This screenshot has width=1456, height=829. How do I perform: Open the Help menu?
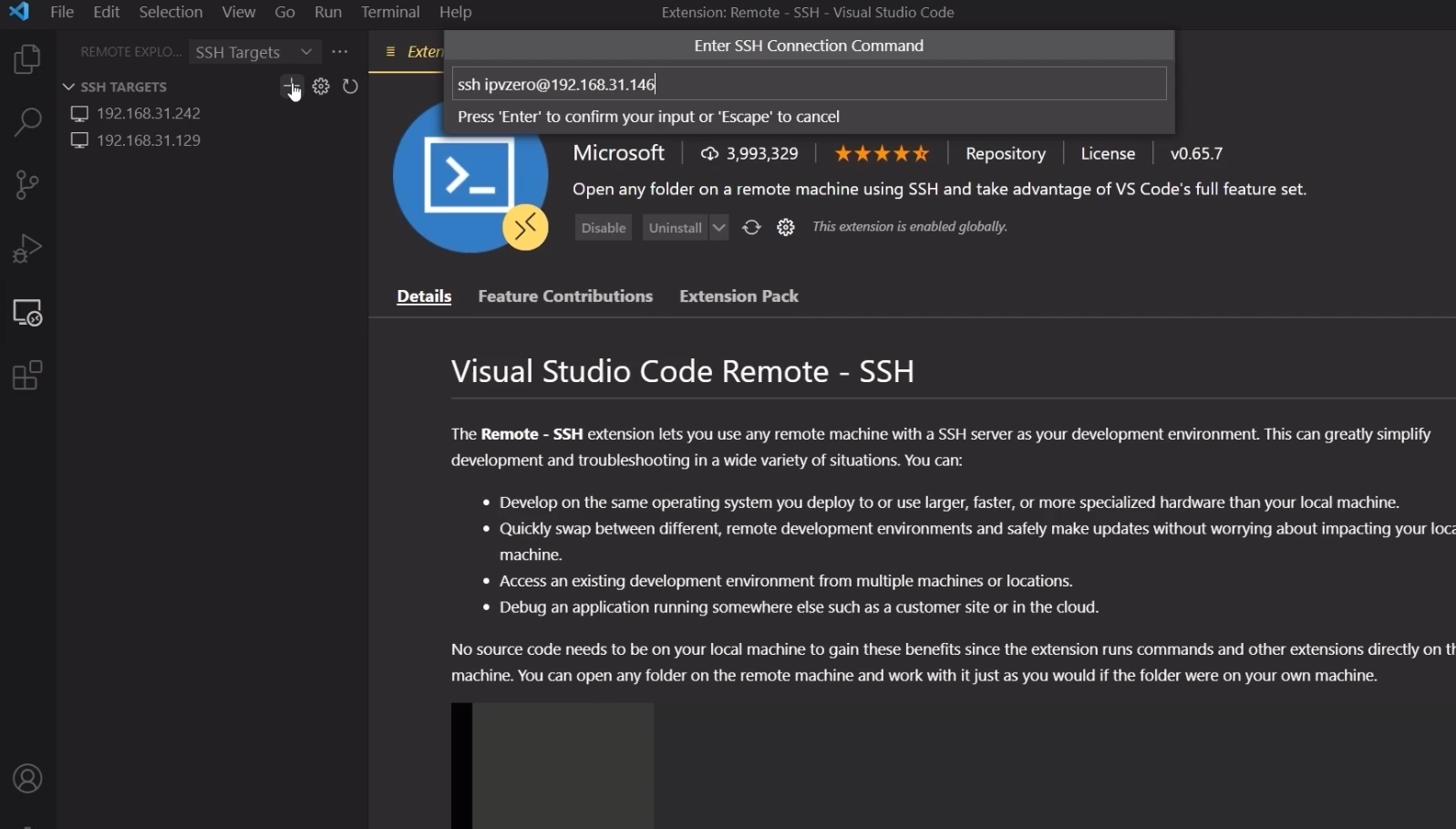pos(455,12)
